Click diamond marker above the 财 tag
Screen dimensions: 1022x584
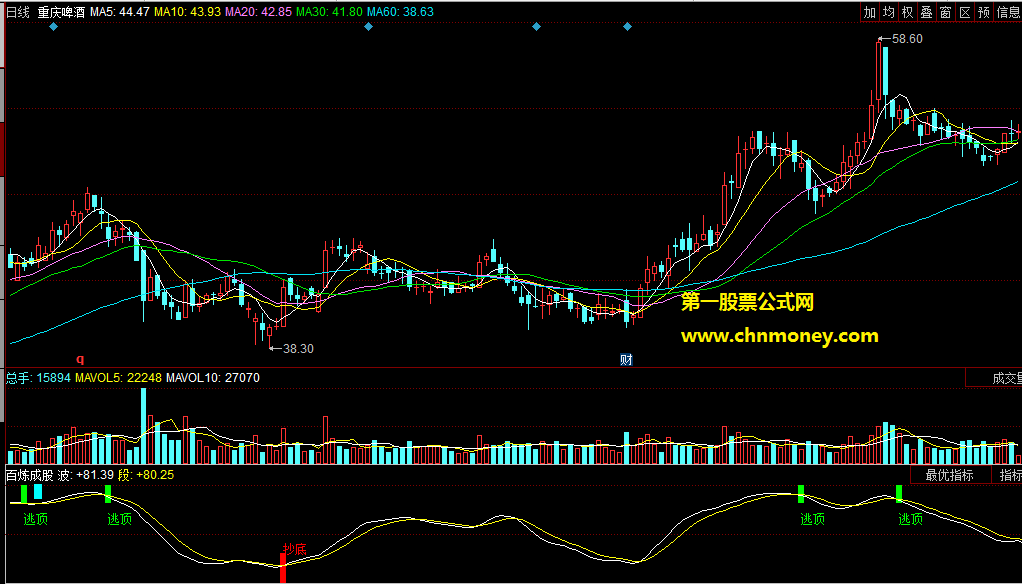tap(628, 27)
